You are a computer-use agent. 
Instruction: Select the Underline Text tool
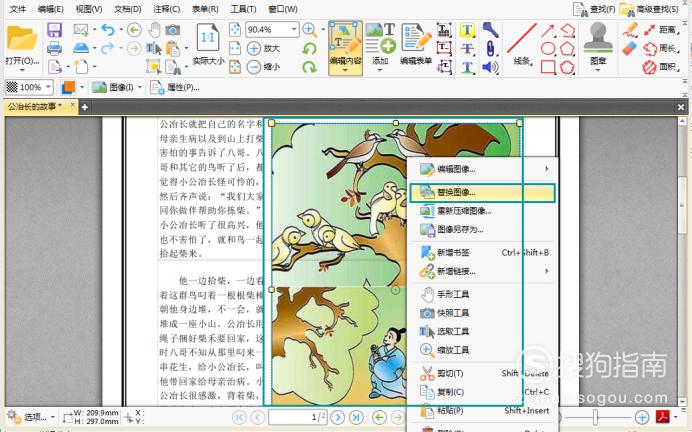[x=467, y=67]
